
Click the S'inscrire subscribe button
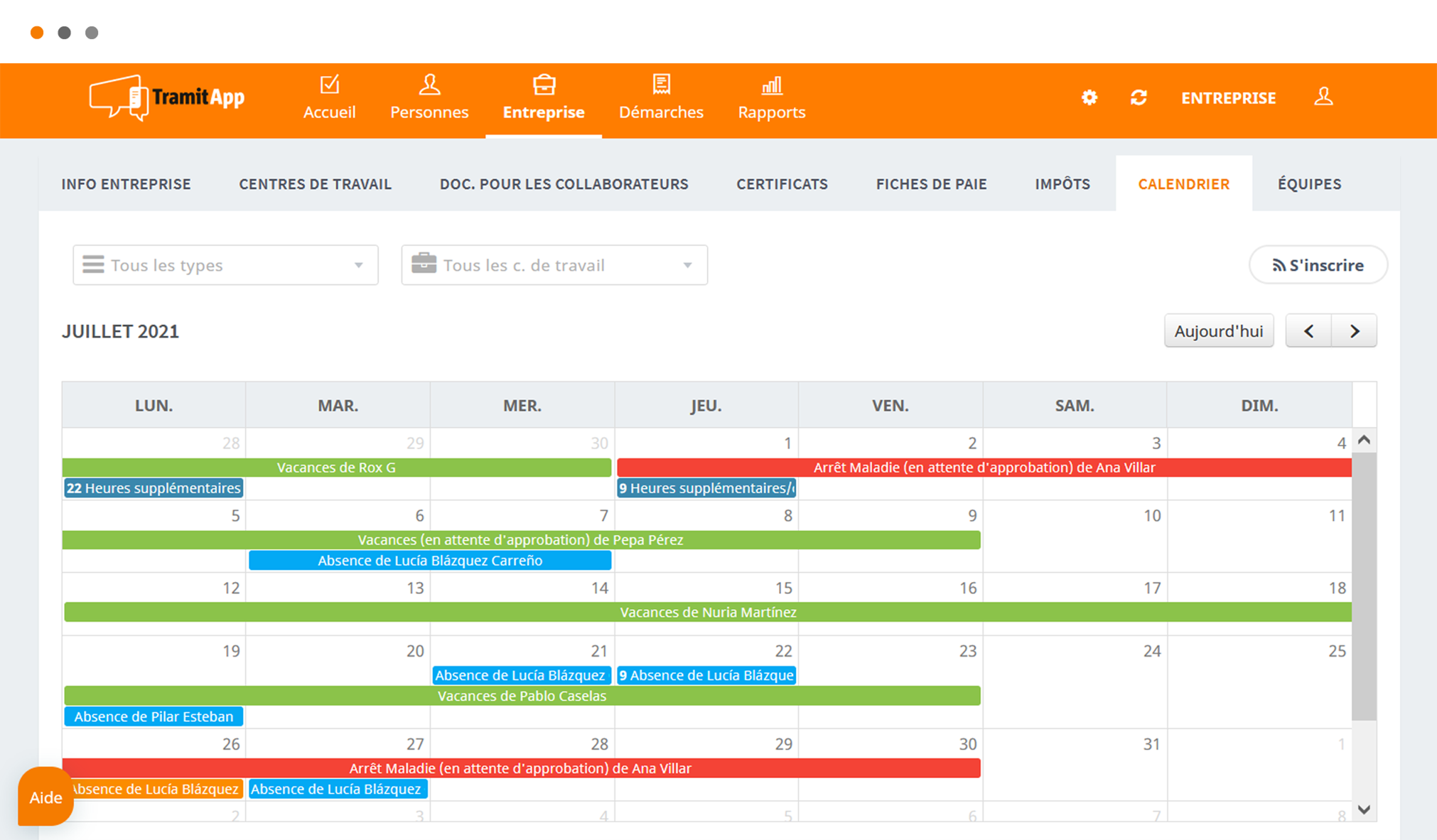pos(1318,265)
